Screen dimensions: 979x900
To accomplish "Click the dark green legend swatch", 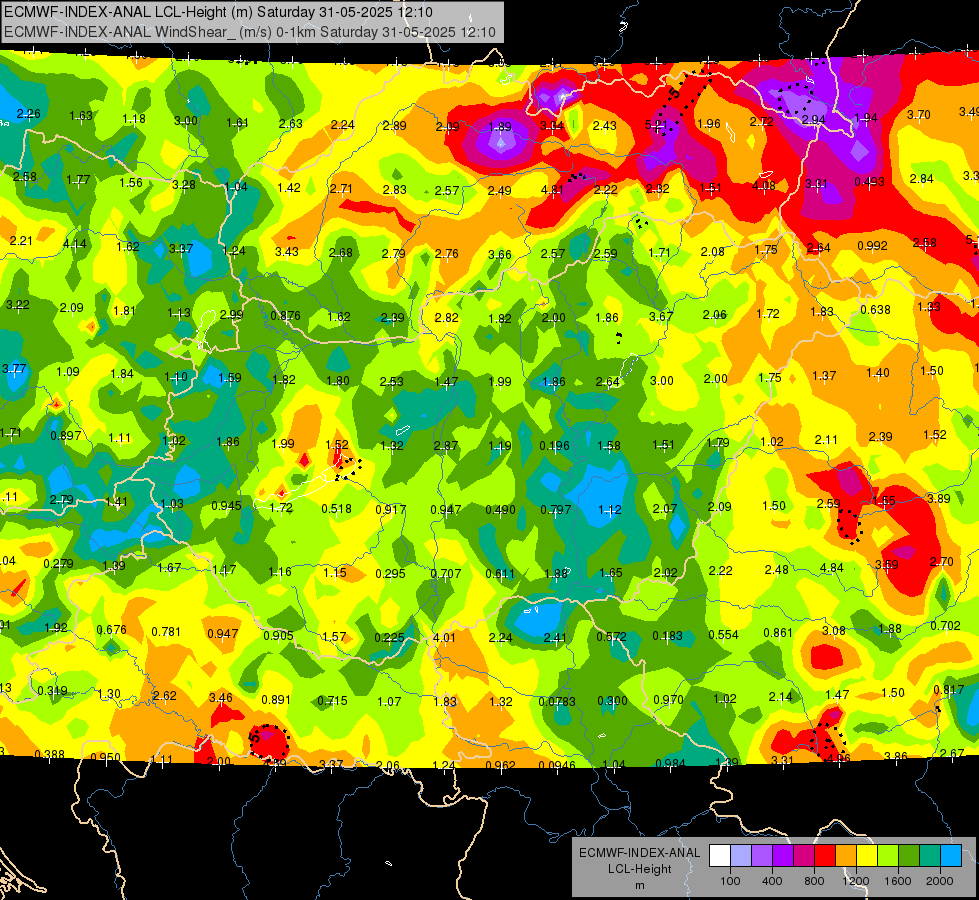I will point(909,855).
